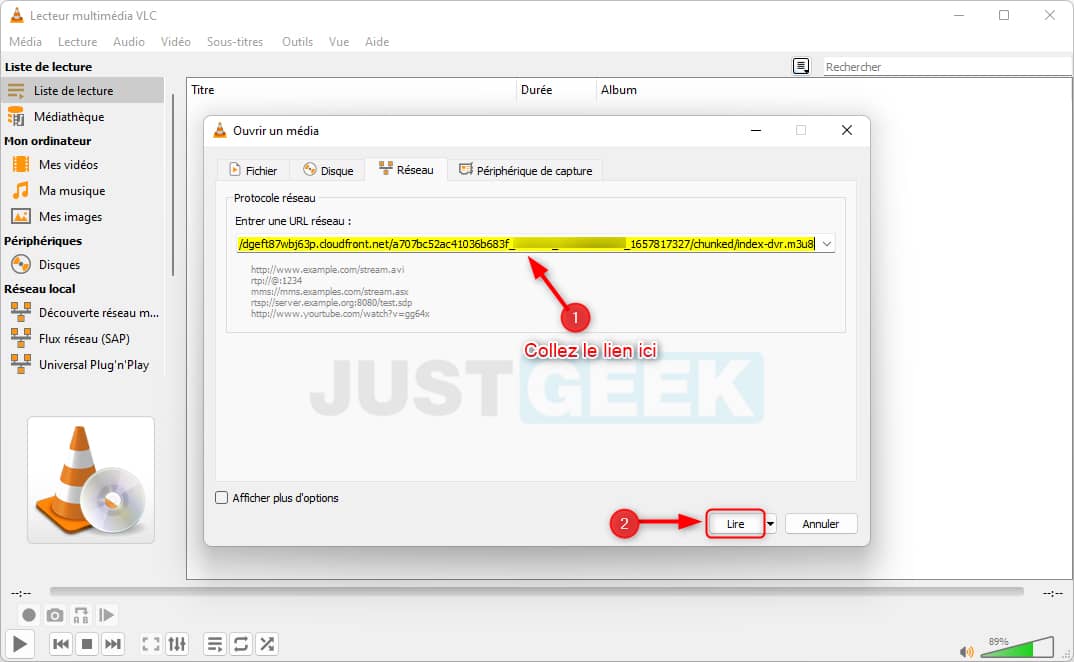This screenshot has width=1074, height=662.
Task: Open the dropdown arrow beside Lire
Action: click(x=770, y=524)
